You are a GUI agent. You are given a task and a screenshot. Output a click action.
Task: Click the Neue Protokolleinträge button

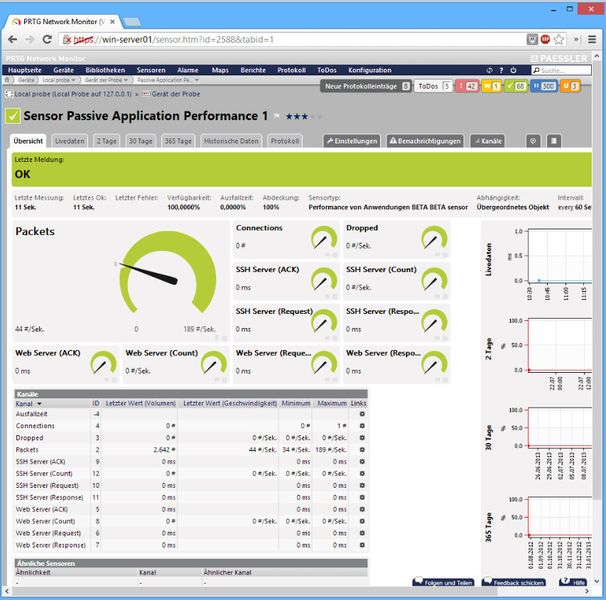click(366, 86)
